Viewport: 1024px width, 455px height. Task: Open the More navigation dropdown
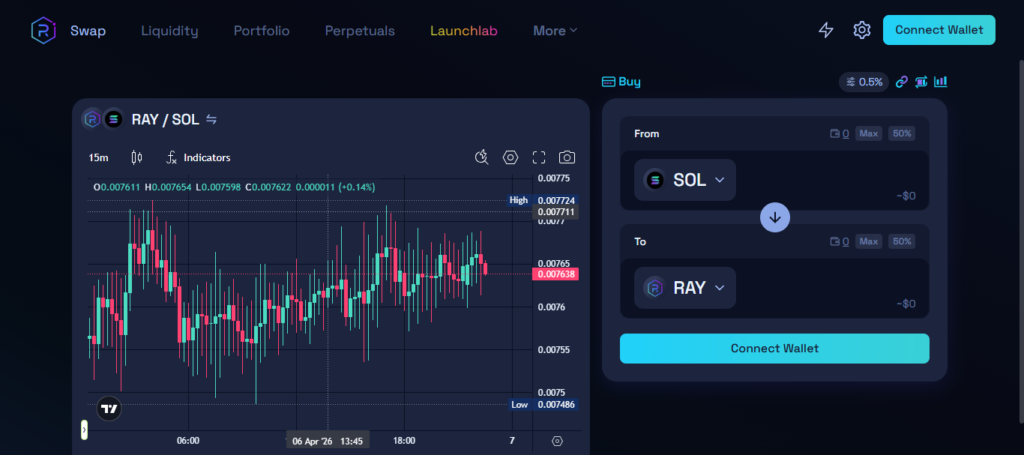[555, 30]
